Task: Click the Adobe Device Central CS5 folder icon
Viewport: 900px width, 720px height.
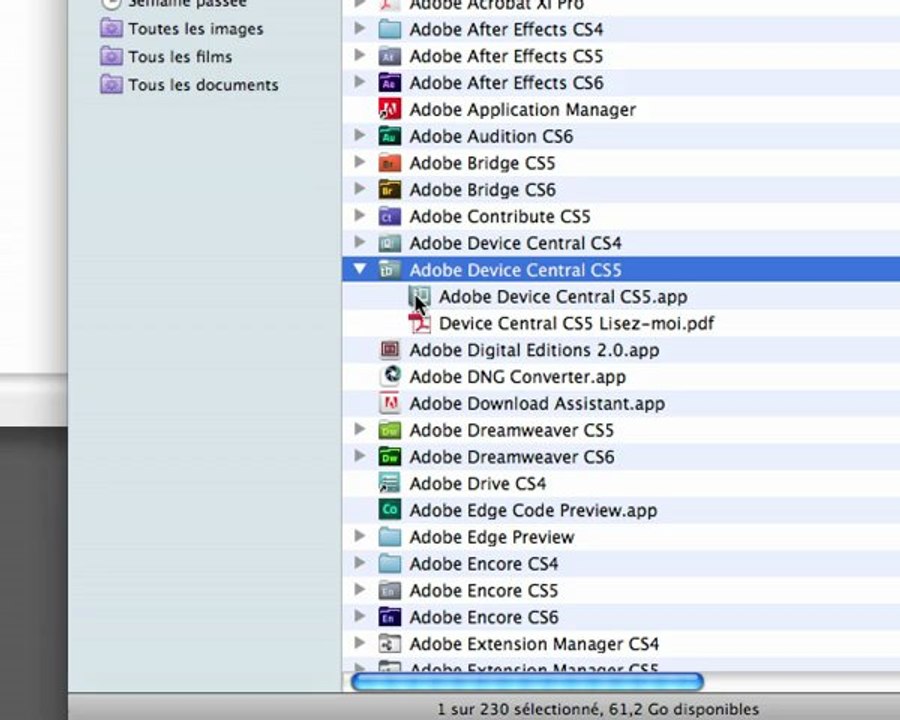Action: pyautogui.click(x=390, y=270)
